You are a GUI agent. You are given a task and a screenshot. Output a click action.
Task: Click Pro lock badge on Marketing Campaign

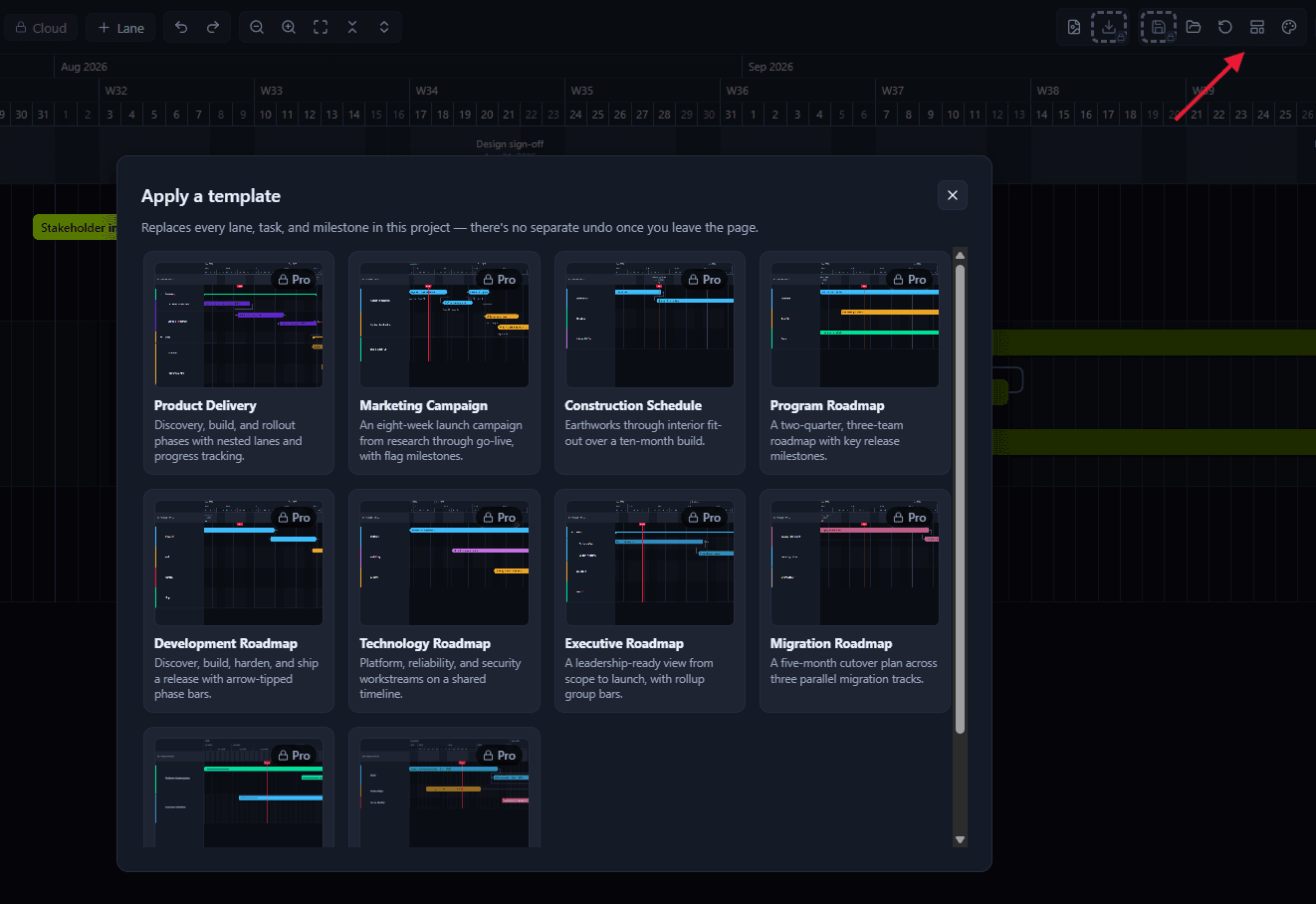tap(500, 280)
